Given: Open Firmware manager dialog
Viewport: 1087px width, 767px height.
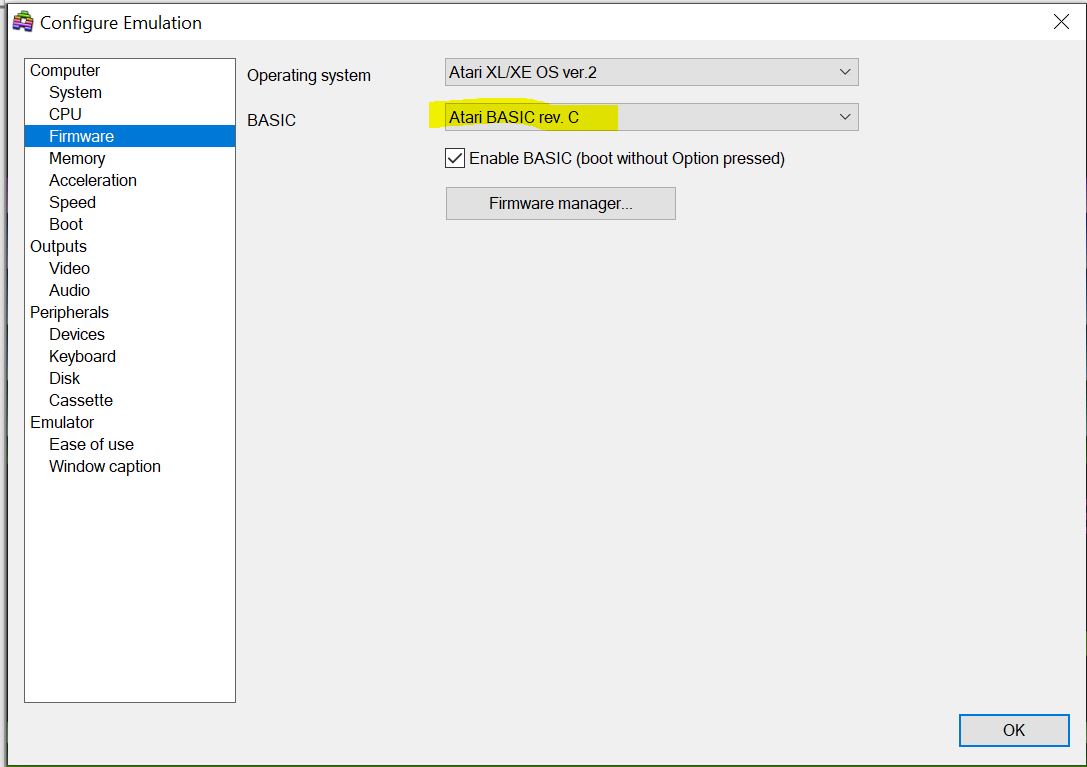Looking at the screenshot, I should pos(560,203).
